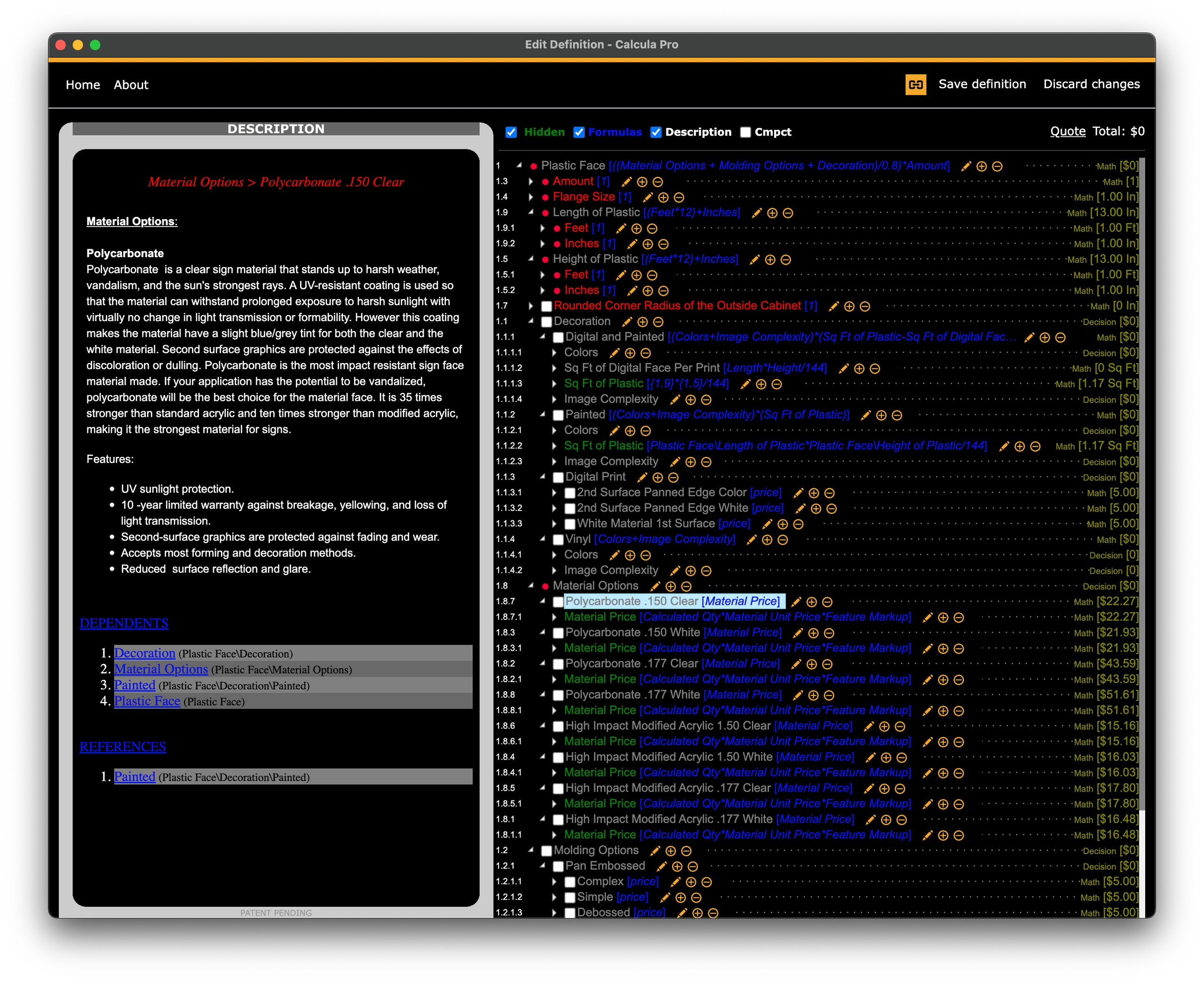Click pencil icon on Polycarbonate .150 Clear row
Viewport: 1204px width, 982px height.
tap(796, 602)
